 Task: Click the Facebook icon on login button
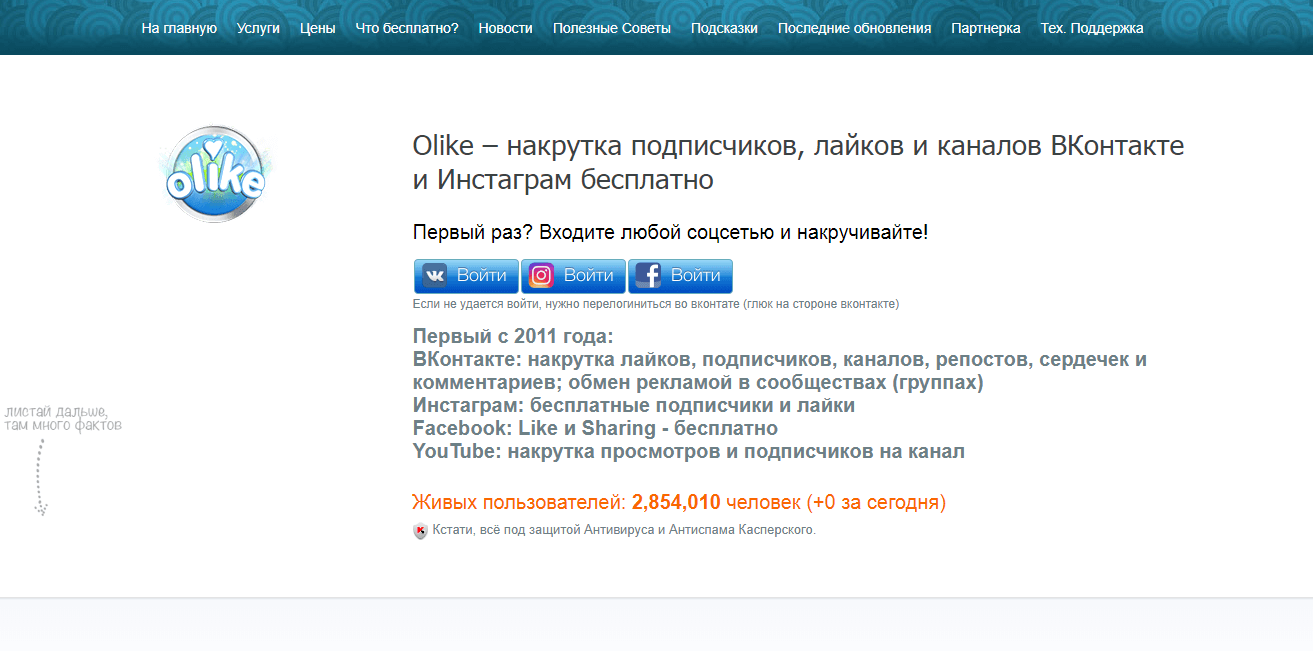(648, 276)
